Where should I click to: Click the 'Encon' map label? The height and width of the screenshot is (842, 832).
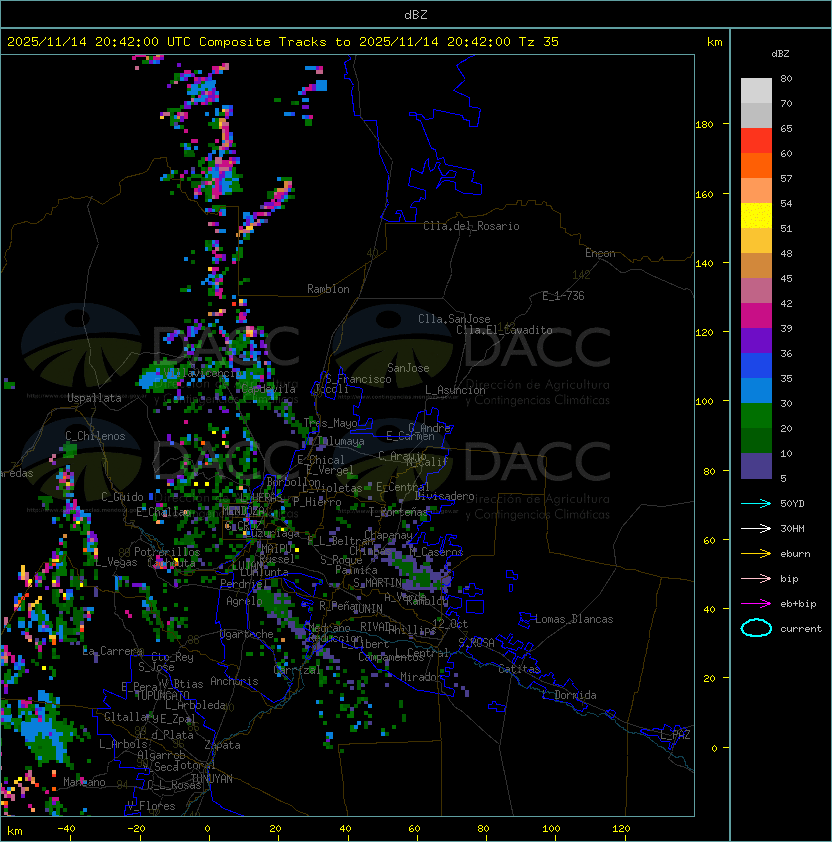click(600, 253)
